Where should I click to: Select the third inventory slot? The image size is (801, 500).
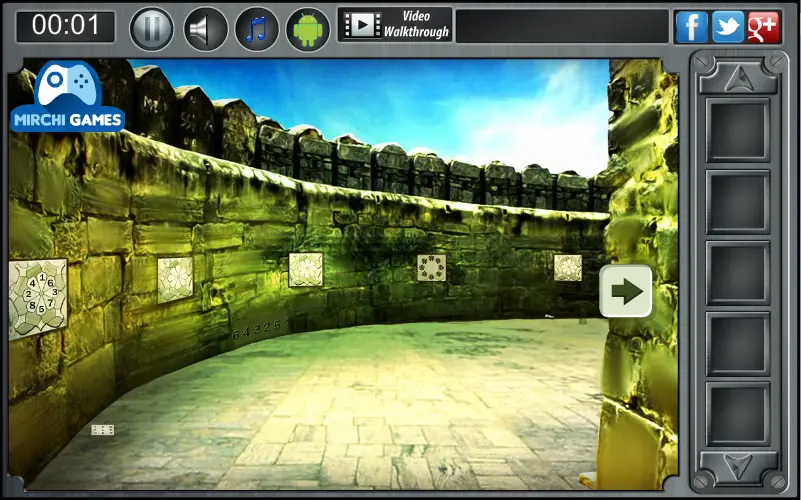[x=738, y=273]
